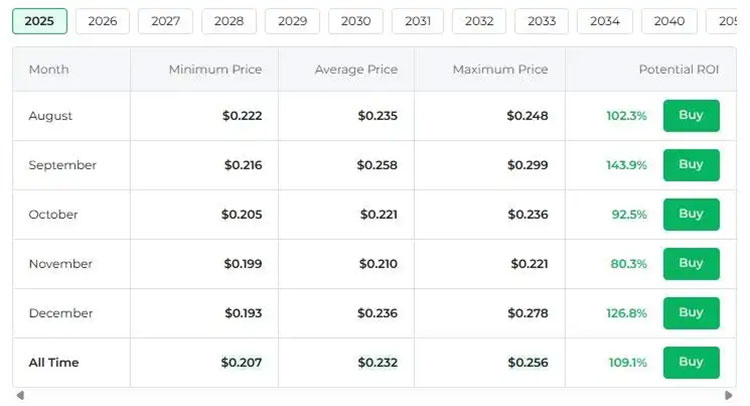
Task: Switch to the 2030 tab
Action: point(355,21)
